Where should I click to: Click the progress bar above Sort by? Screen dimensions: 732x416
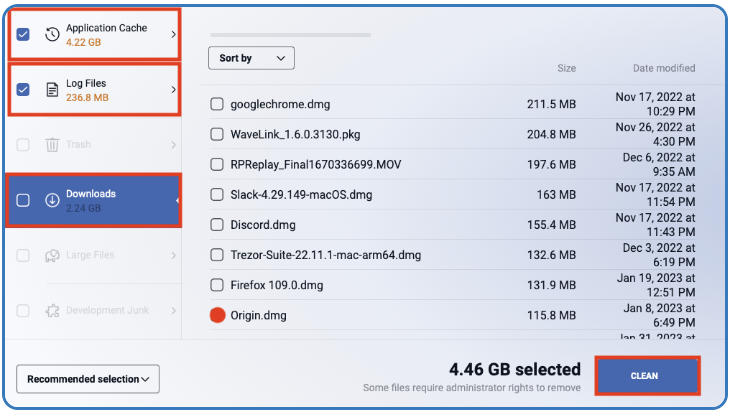[290, 35]
